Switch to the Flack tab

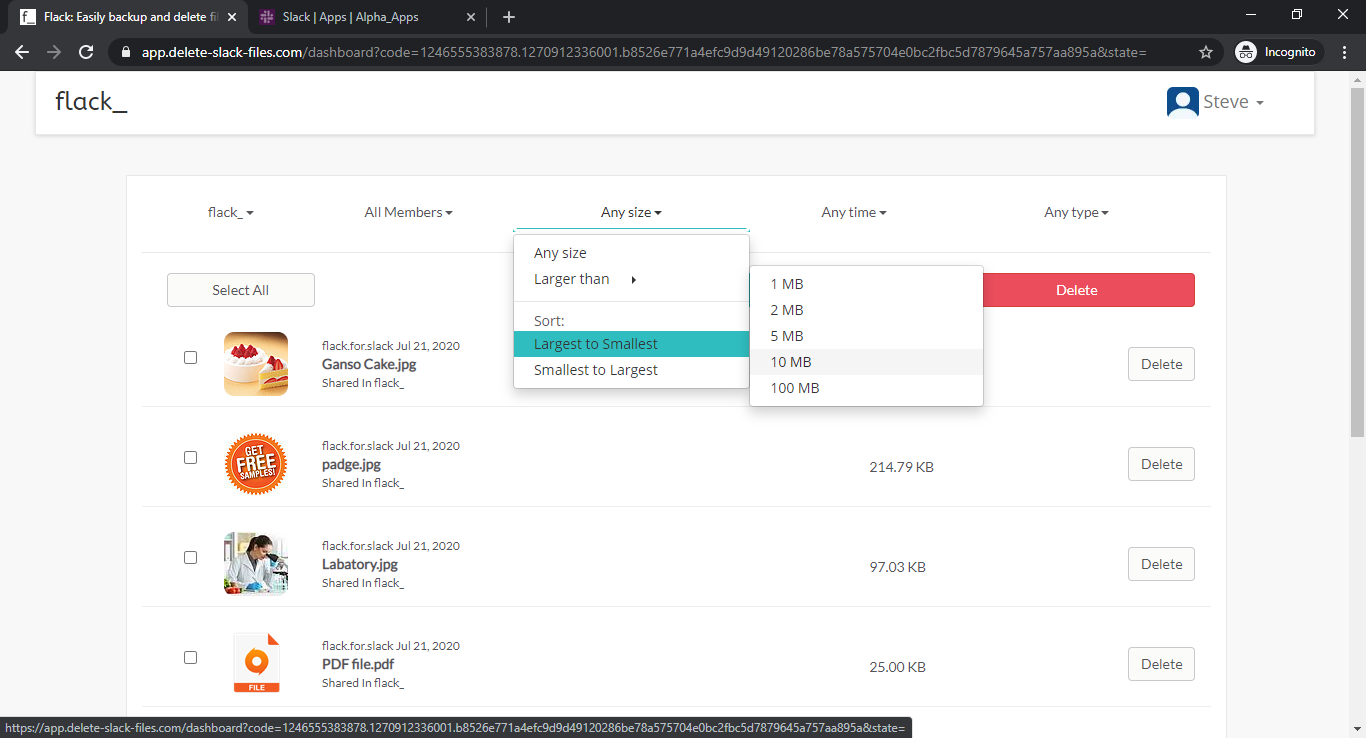pos(126,17)
